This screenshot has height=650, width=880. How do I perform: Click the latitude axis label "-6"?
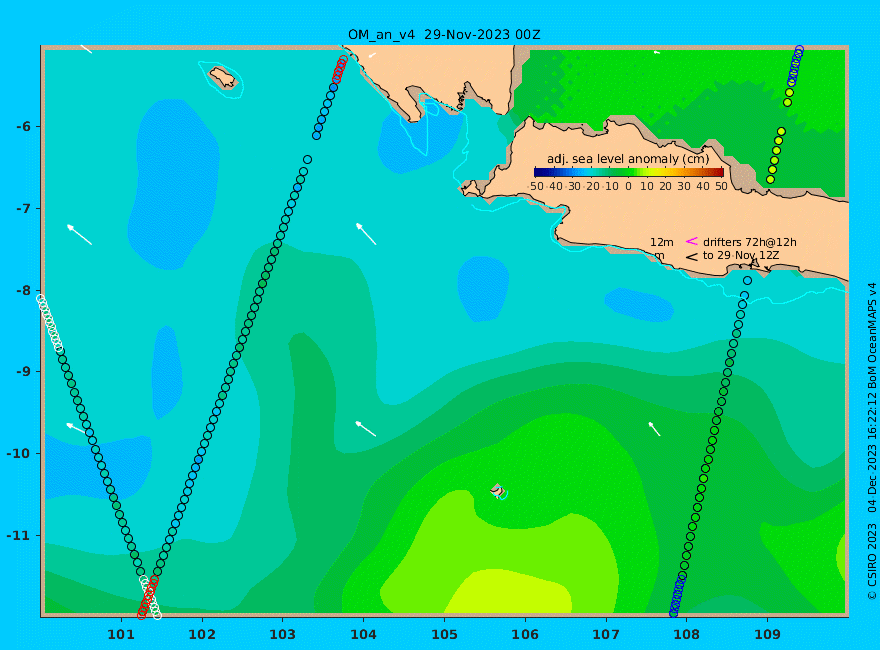[24, 126]
